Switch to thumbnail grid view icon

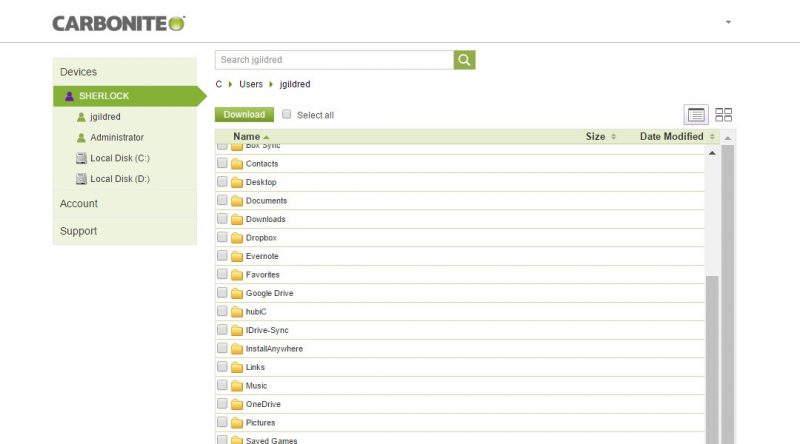[723, 115]
